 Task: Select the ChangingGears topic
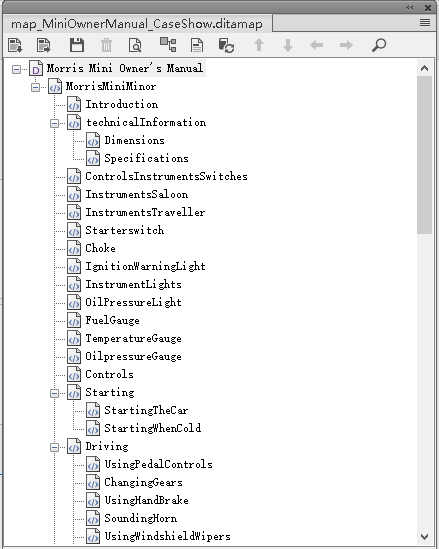coord(144,482)
